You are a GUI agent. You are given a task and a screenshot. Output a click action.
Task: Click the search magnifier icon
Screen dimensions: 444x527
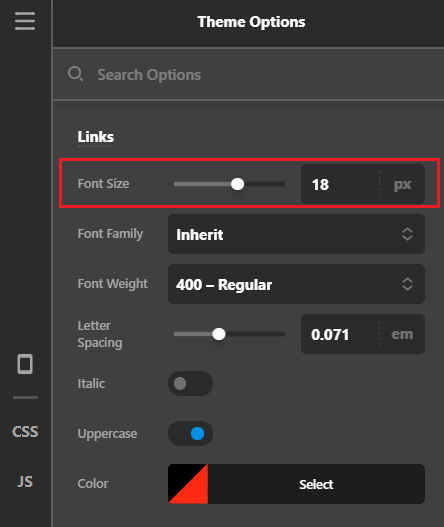(x=75, y=74)
